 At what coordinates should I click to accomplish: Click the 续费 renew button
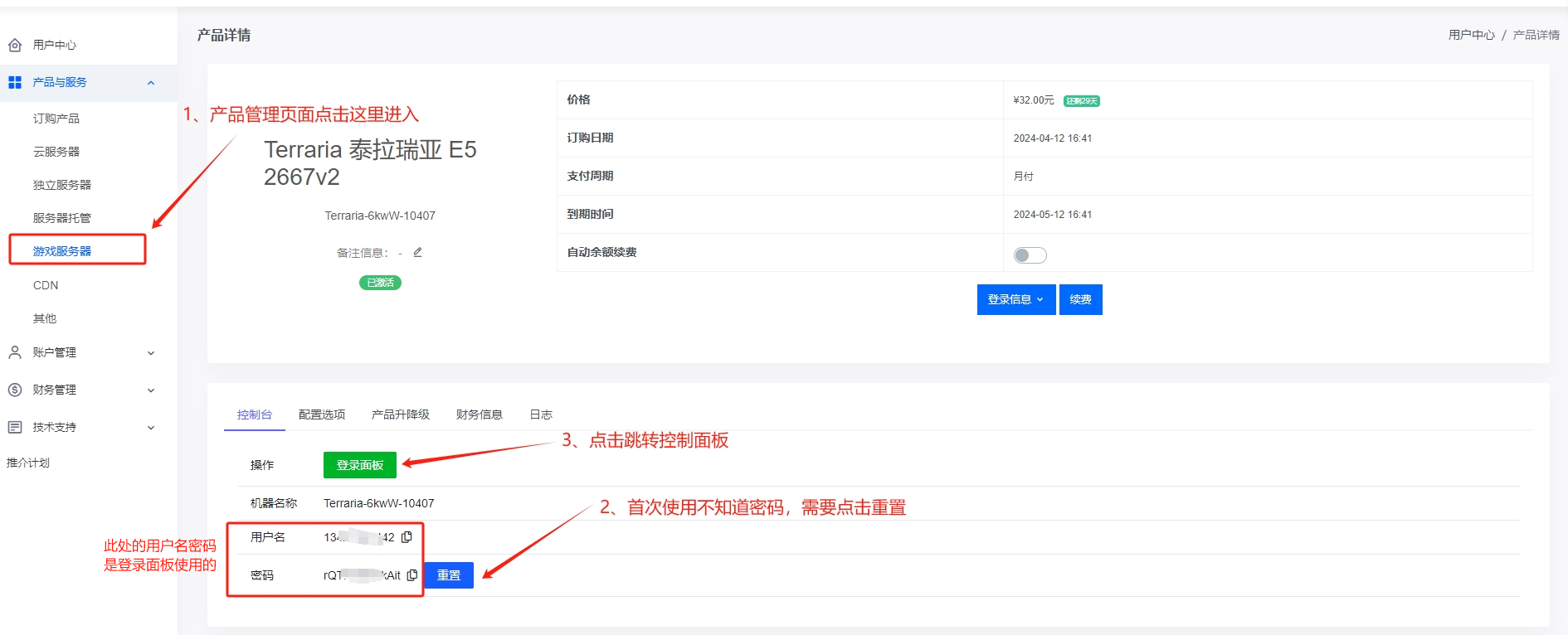pyautogui.click(x=1080, y=299)
